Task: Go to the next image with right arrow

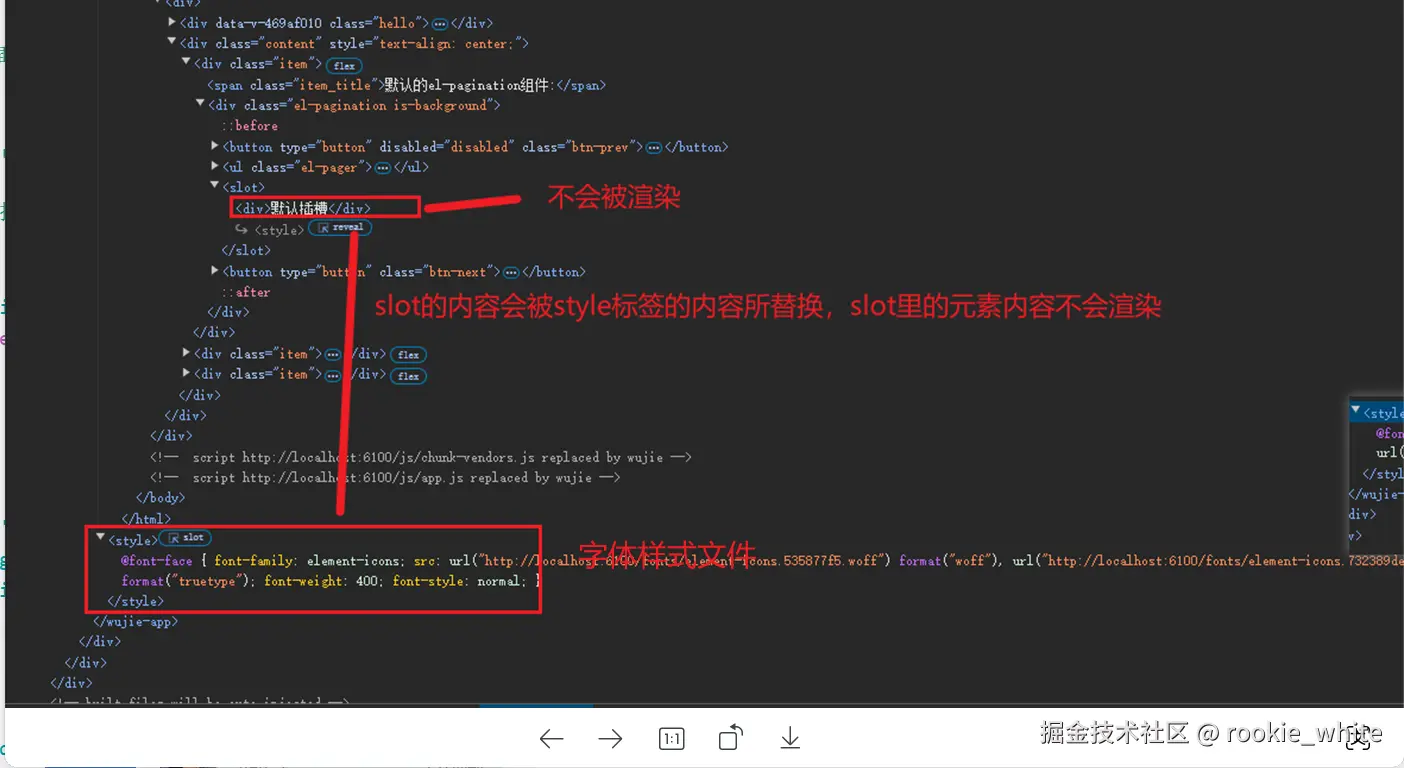Action: 610,739
